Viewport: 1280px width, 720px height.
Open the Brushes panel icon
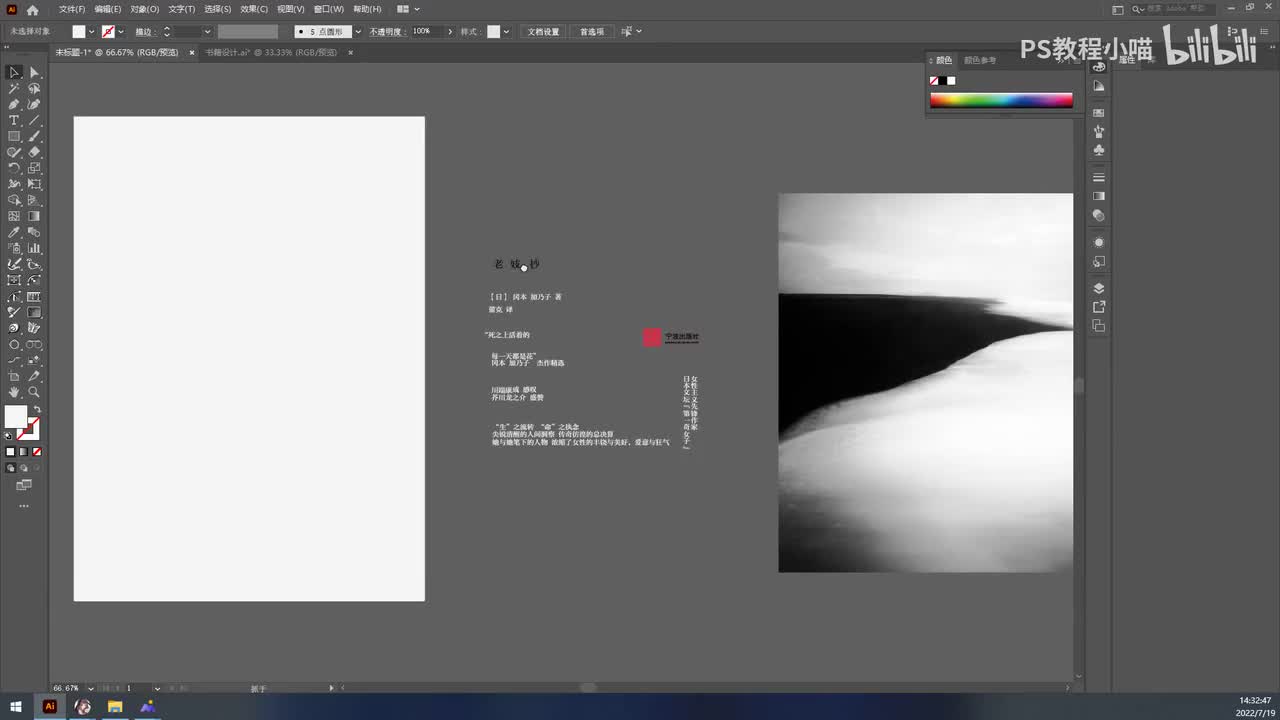pyautogui.click(x=1099, y=131)
